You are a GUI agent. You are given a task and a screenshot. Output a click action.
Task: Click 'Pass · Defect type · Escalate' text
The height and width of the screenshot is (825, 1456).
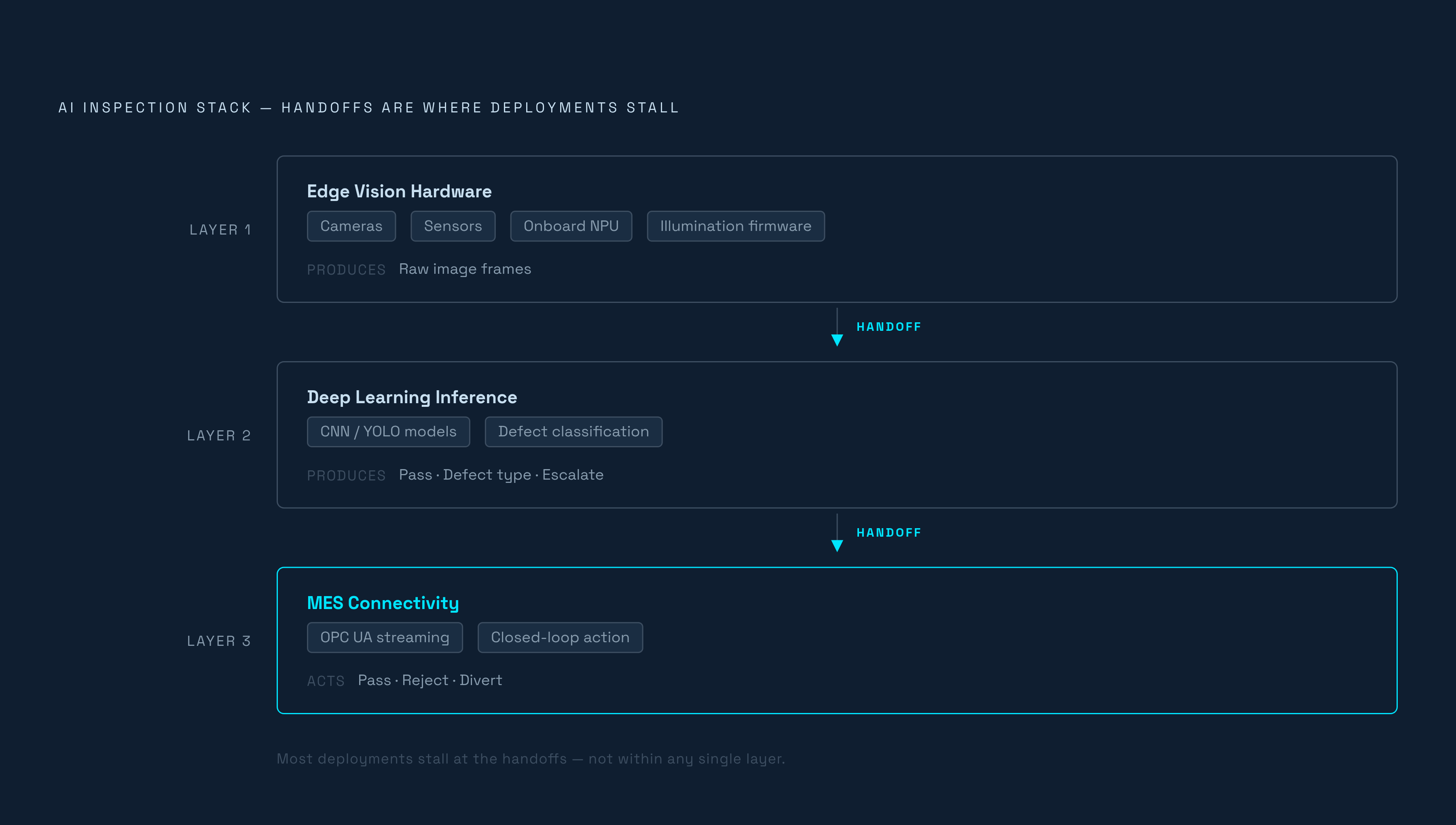501,475
